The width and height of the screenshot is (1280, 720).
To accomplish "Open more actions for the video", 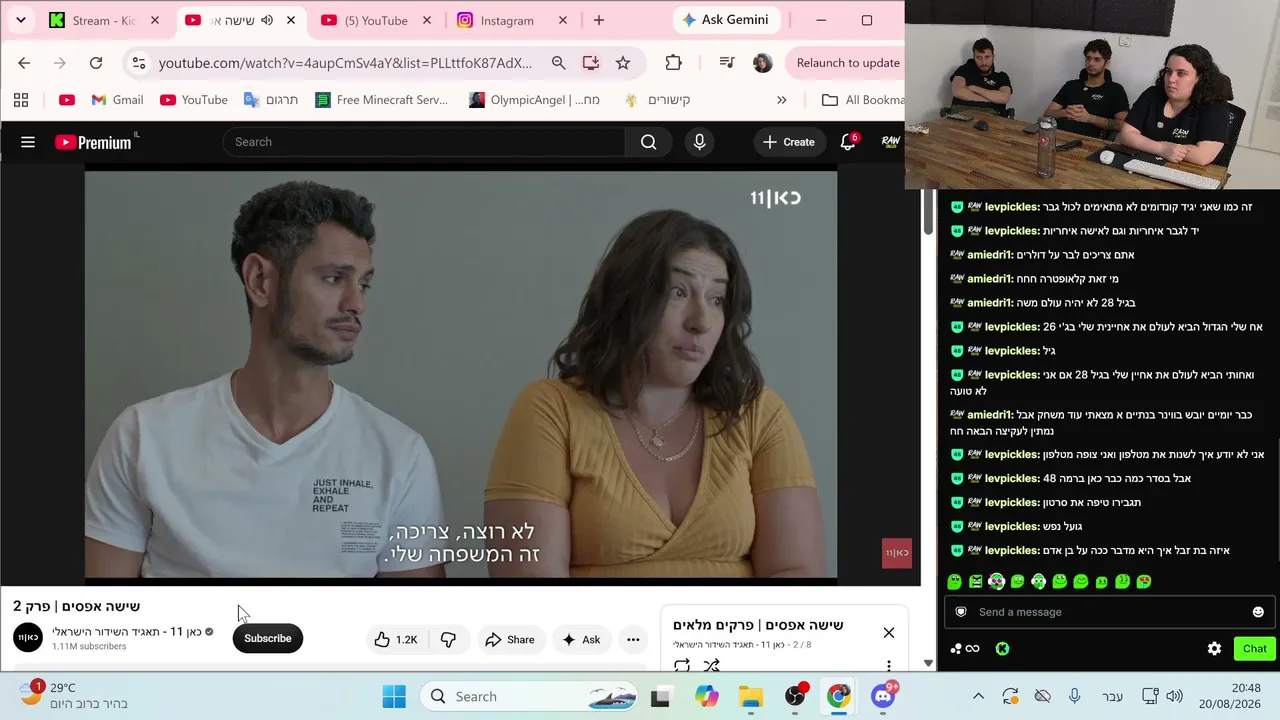I will (x=633, y=640).
